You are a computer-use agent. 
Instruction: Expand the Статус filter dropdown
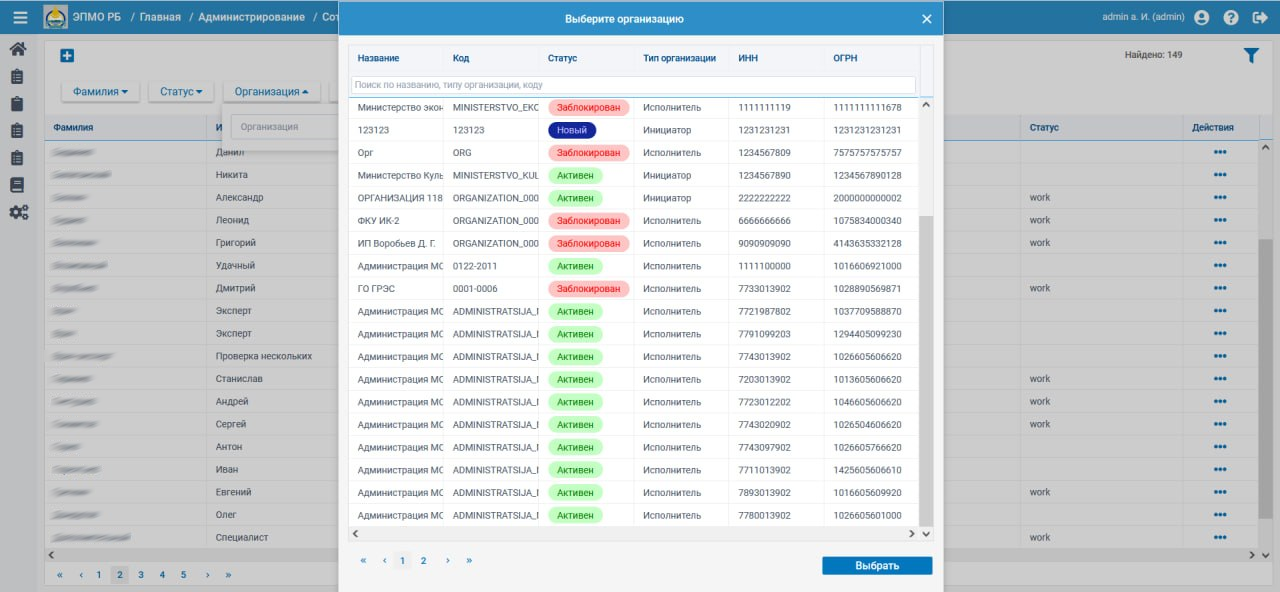click(181, 92)
